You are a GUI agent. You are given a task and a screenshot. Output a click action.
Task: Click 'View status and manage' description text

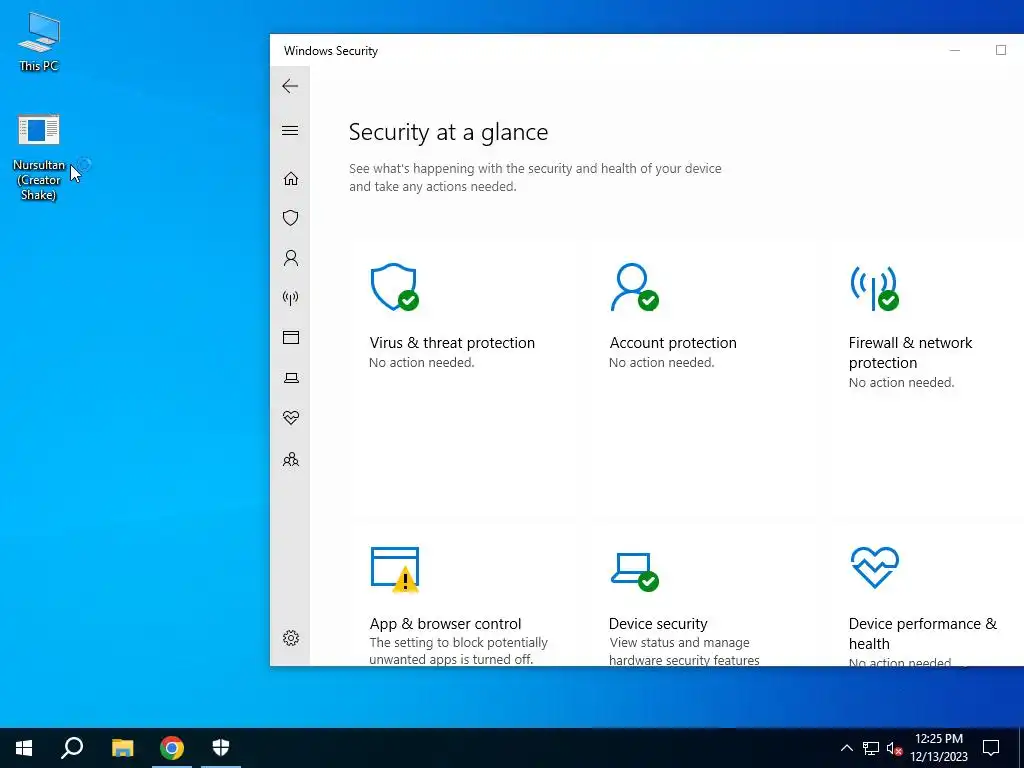point(679,643)
